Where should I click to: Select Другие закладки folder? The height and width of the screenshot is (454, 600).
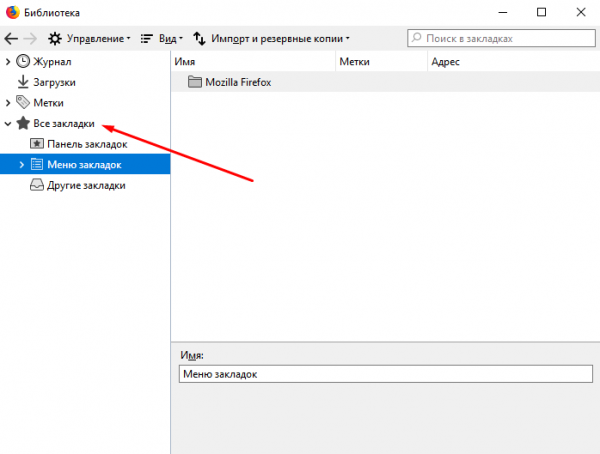[x=86, y=186]
